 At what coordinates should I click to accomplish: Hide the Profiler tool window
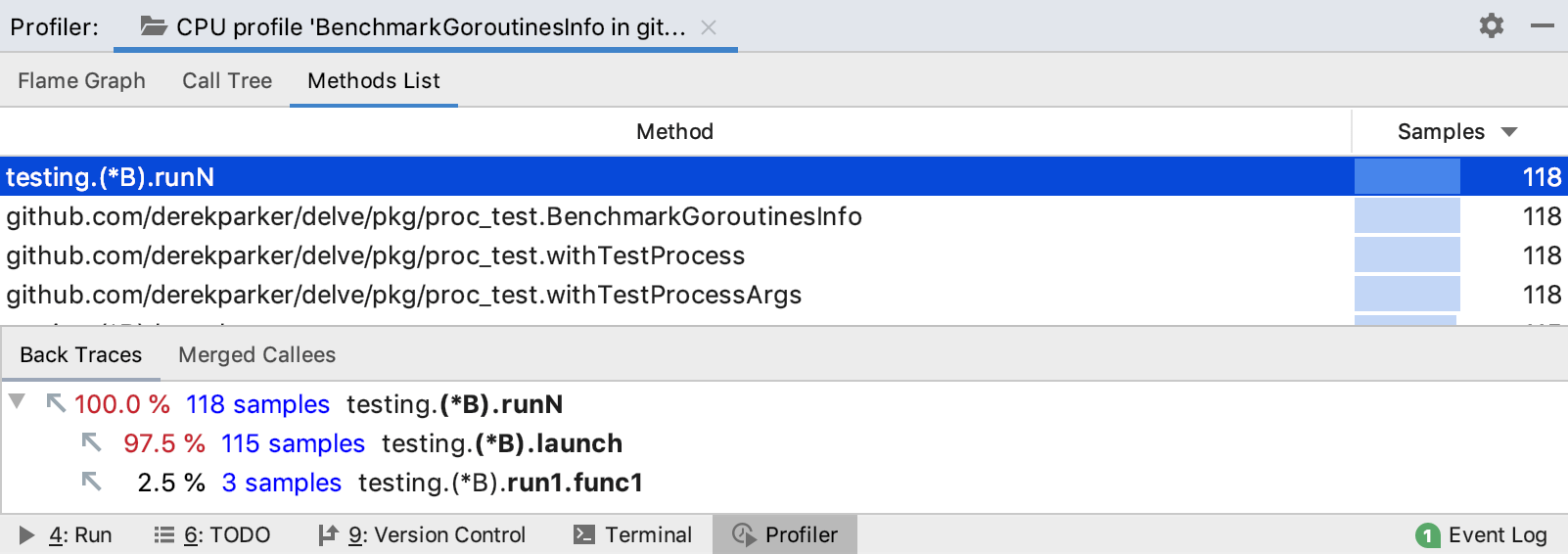click(x=1543, y=25)
